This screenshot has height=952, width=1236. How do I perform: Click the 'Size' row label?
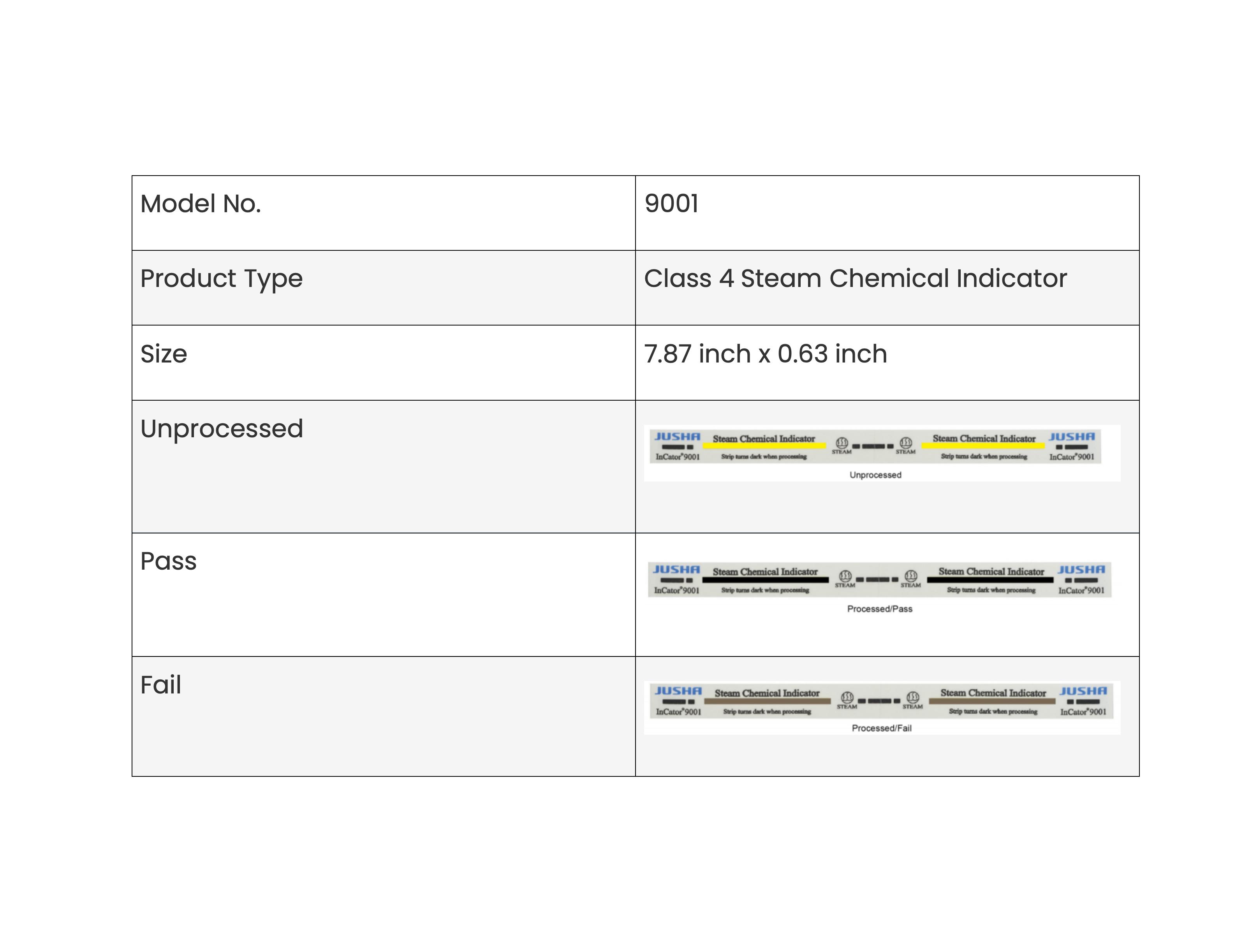164,354
